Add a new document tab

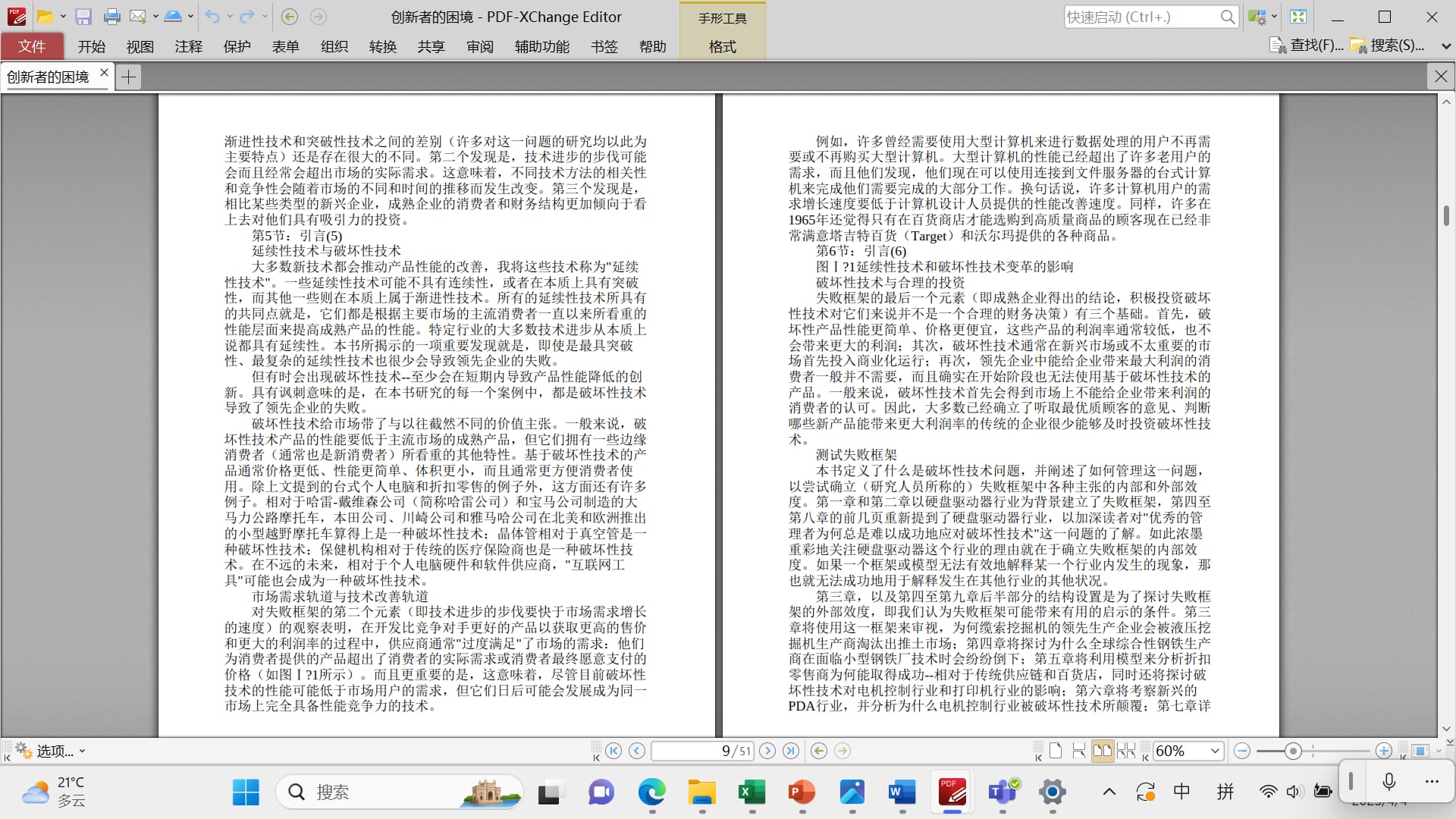129,77
